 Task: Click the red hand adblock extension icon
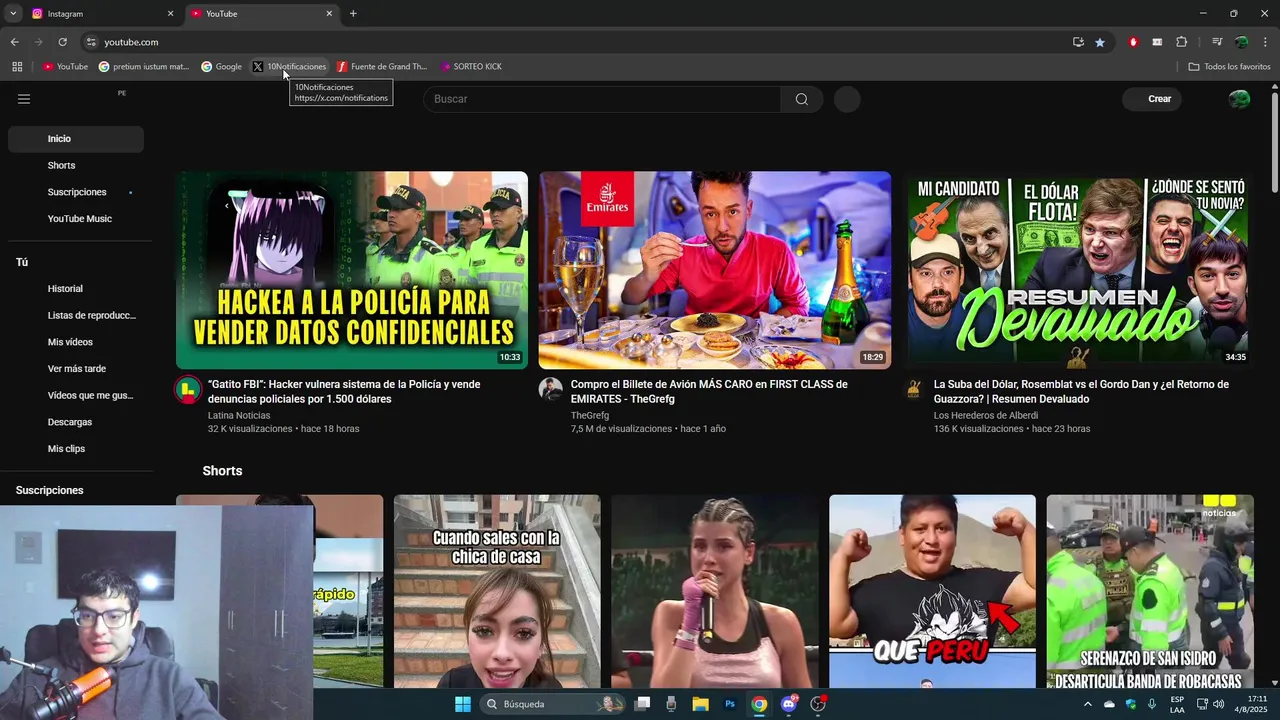(1133, 42)
